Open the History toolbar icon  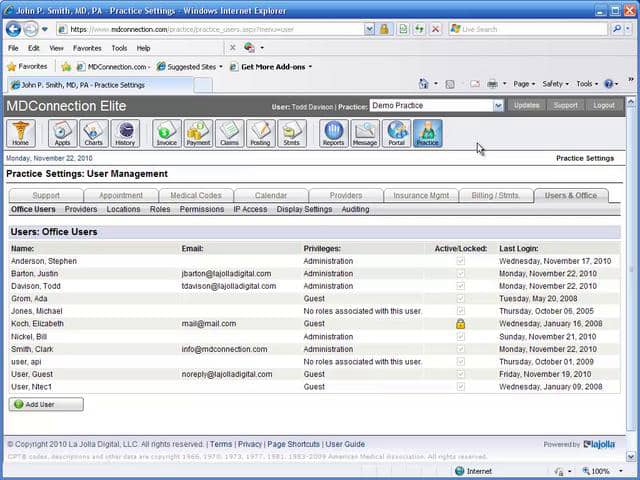[125, 133]
